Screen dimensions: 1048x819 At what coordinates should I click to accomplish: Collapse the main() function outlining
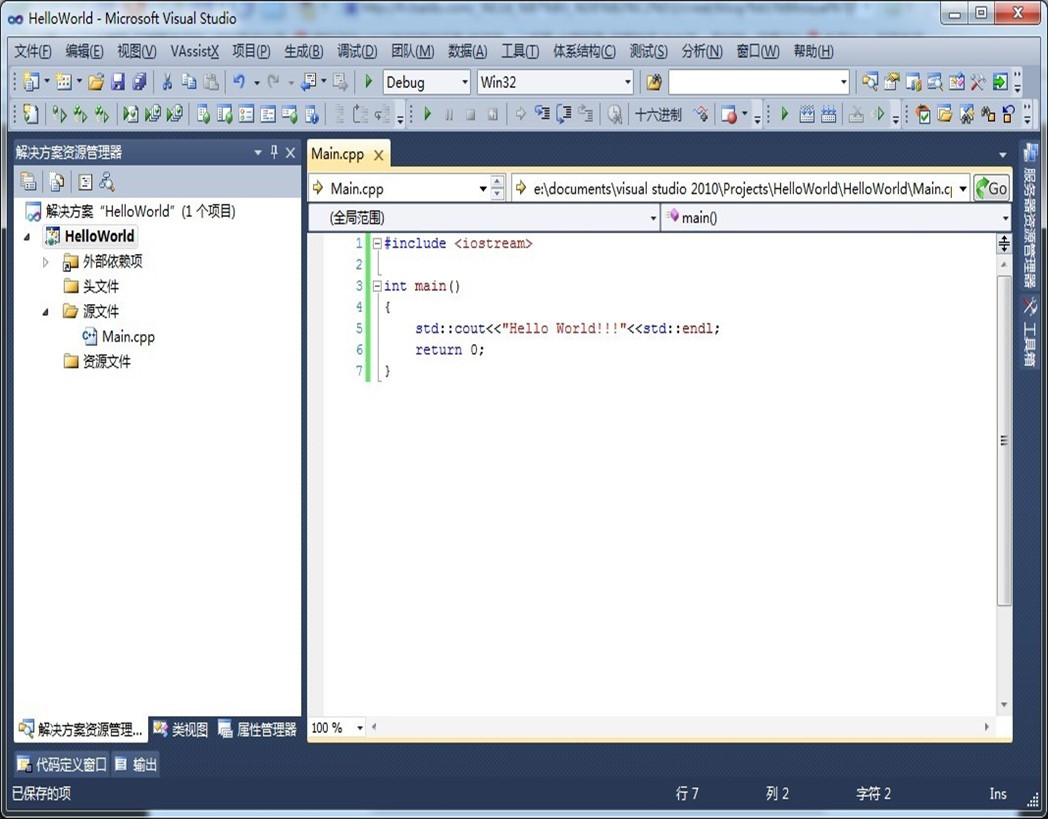pyautogui.click(x=377, y=286)
